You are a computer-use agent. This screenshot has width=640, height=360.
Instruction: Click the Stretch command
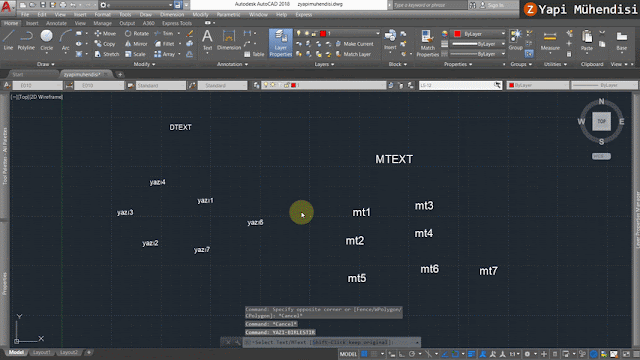pyautogui.click(x=107, y=54)
